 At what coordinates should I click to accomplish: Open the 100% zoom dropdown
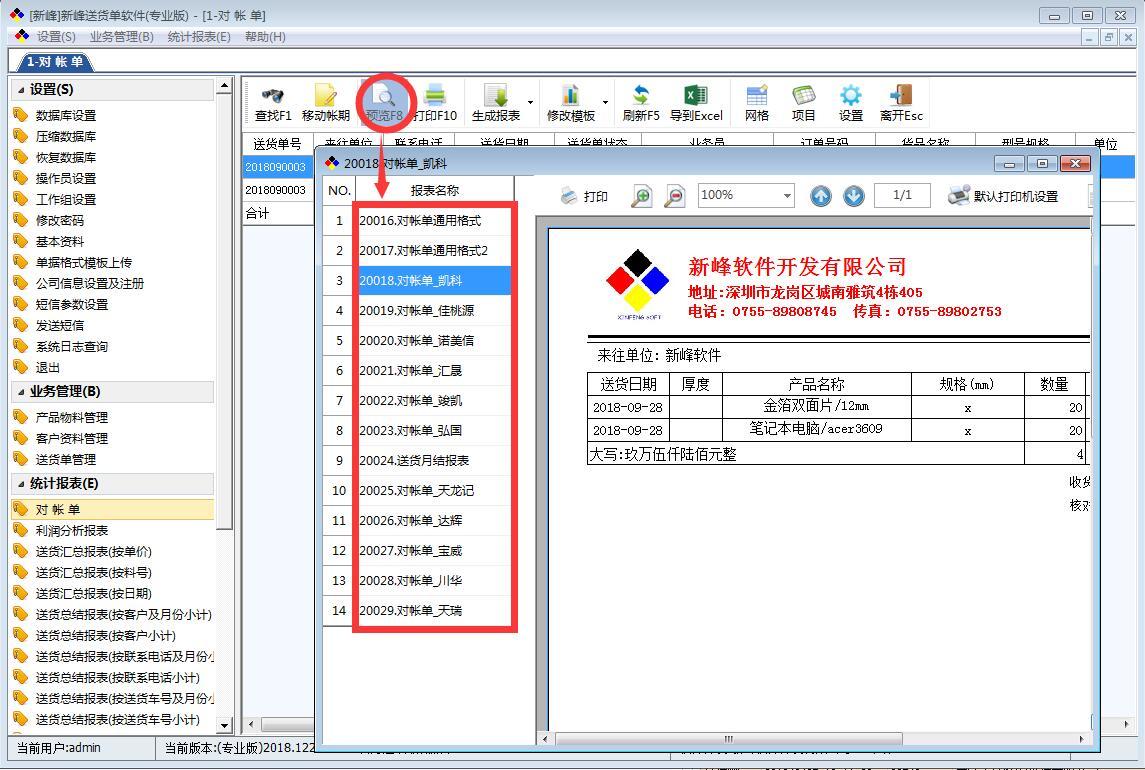click(786, 196)
